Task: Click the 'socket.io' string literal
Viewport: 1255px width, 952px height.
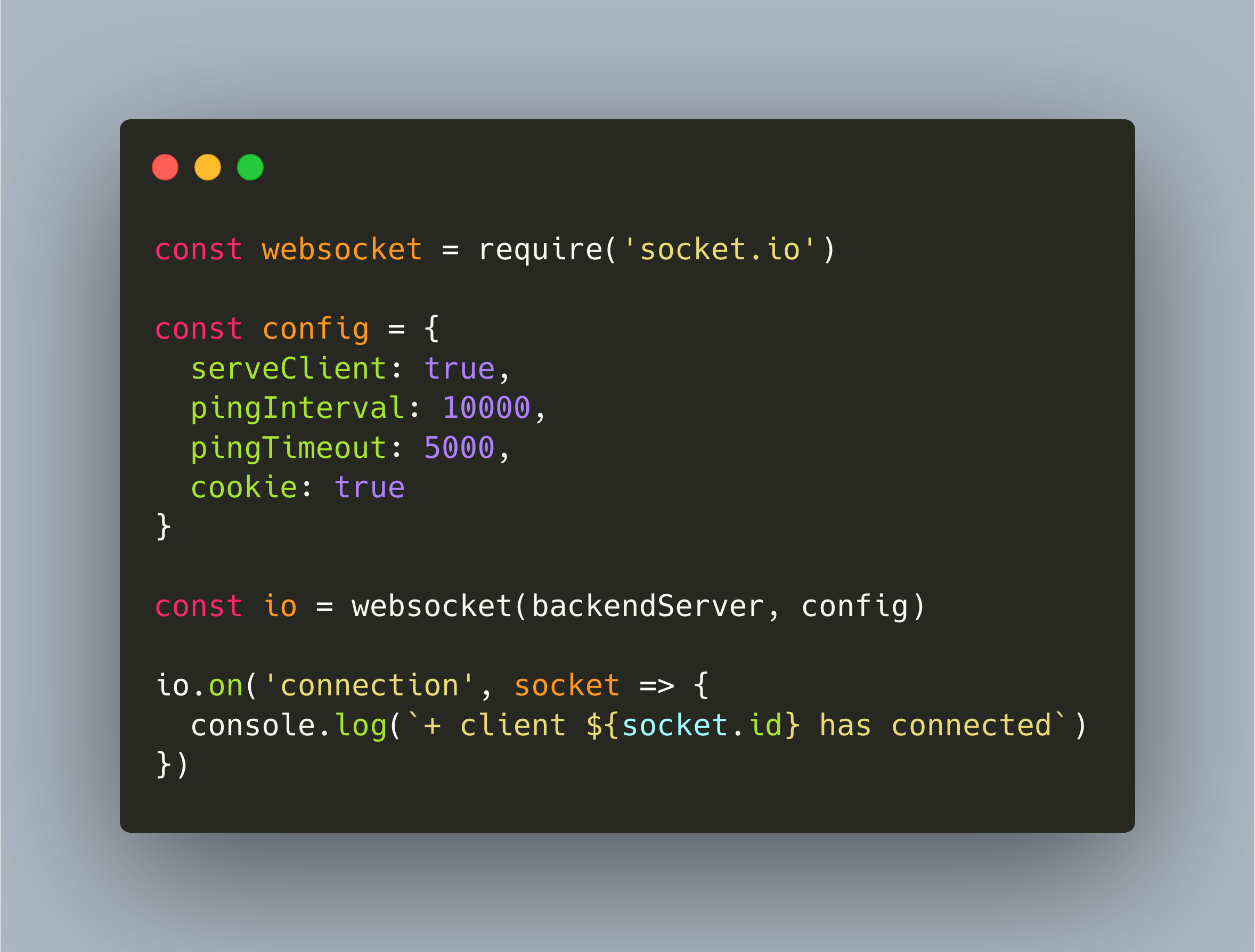Action: click(x=720, y=250)
